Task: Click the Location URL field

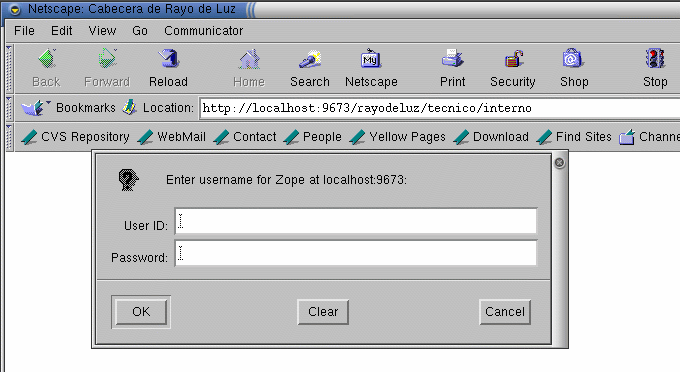Action: click(x=439, y=108)
